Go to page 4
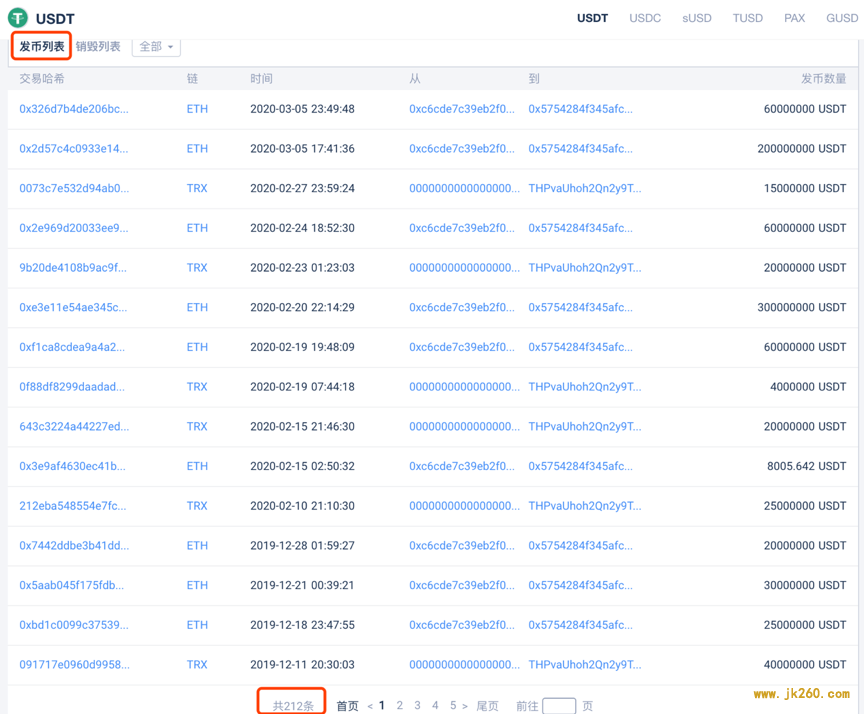 435,705
